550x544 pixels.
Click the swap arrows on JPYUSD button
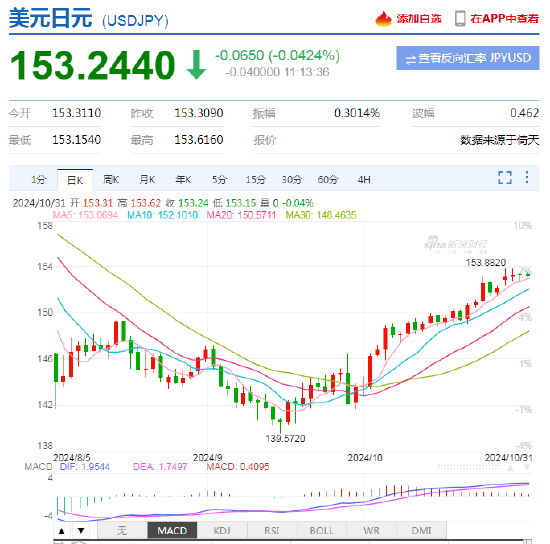(x=410, y=59)
